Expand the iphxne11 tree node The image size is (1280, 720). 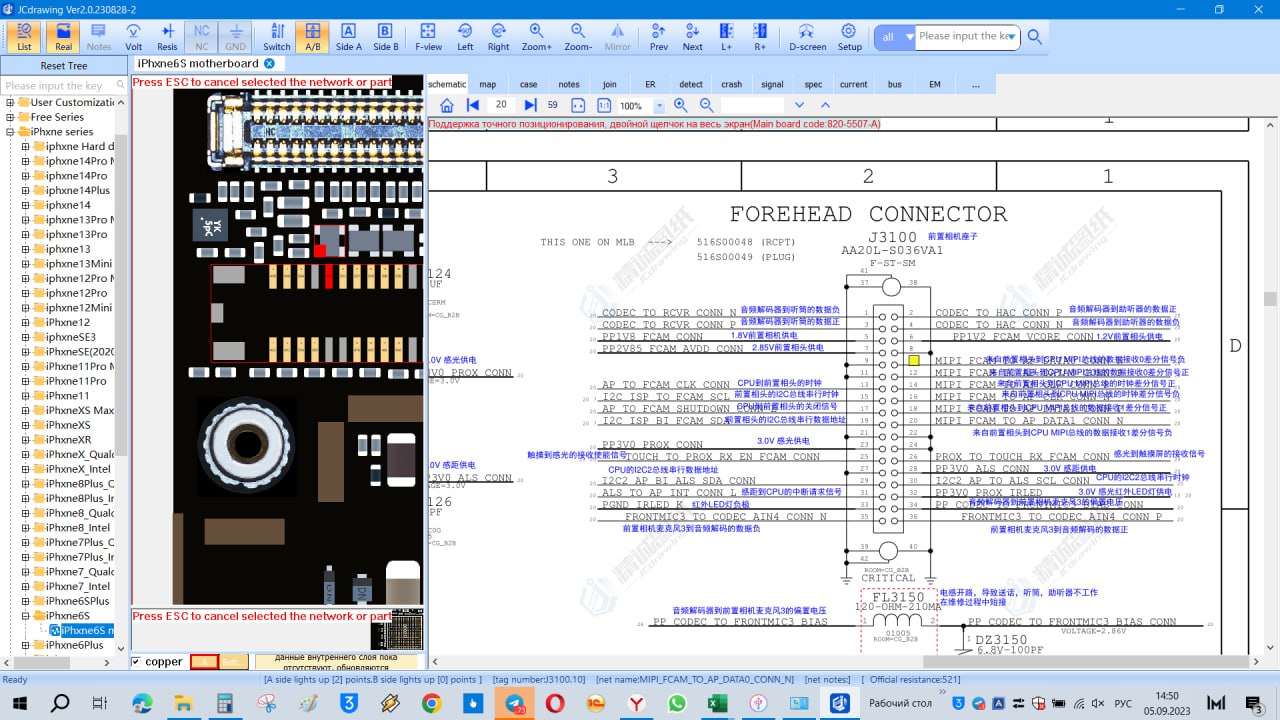26,396
